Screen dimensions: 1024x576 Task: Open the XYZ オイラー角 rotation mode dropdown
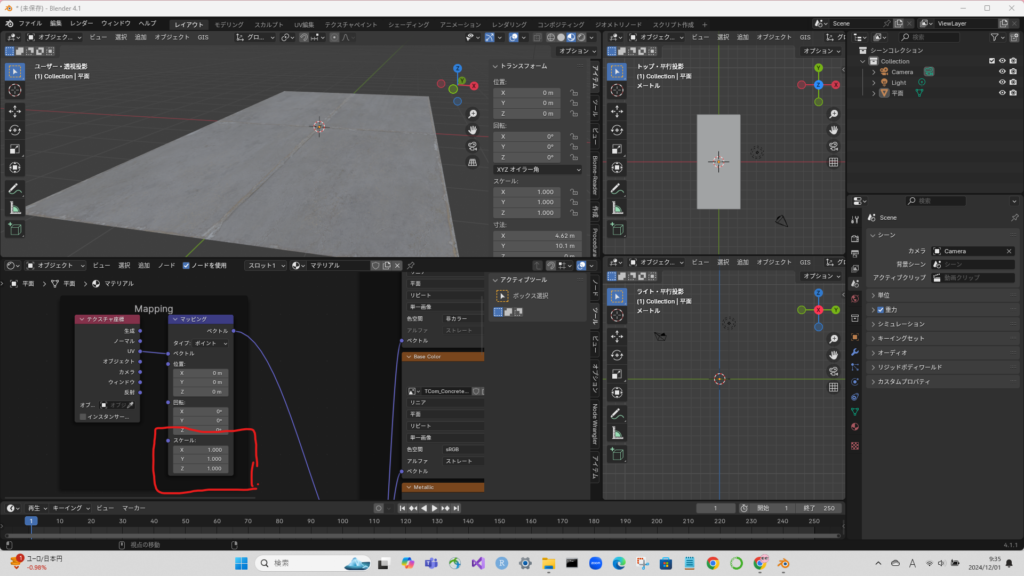(537, 170)
